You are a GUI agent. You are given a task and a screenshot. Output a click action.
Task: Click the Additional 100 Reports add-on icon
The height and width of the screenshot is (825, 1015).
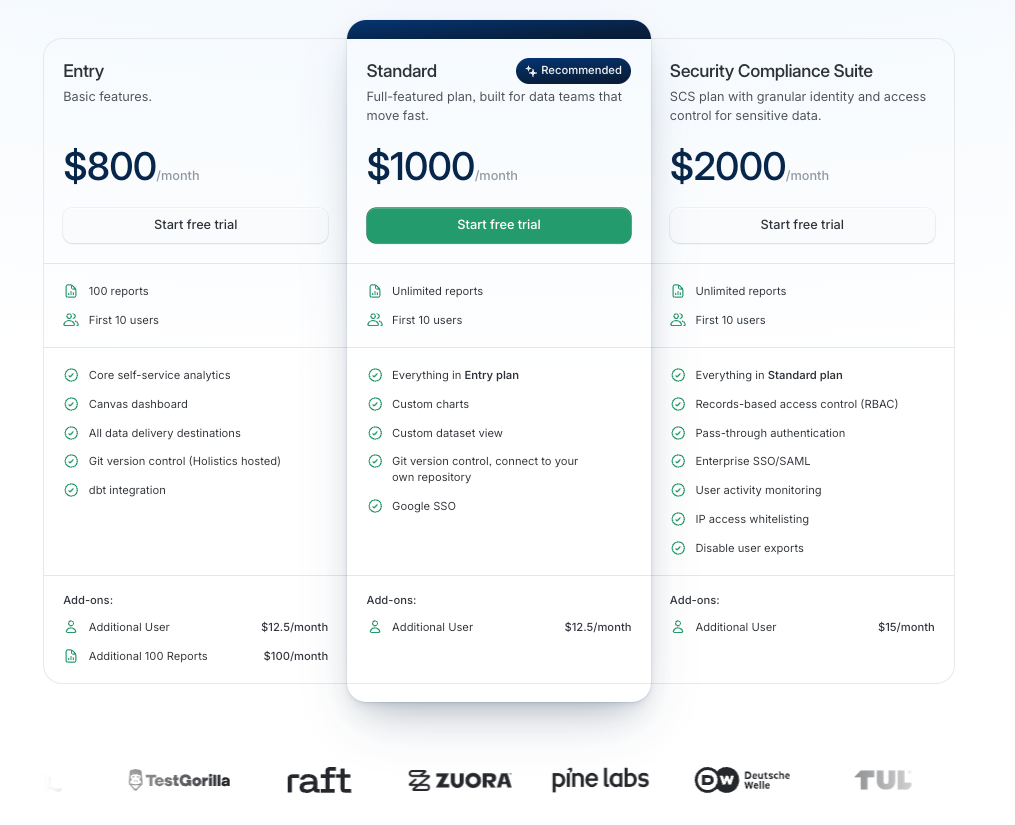[x=71, y=656]
